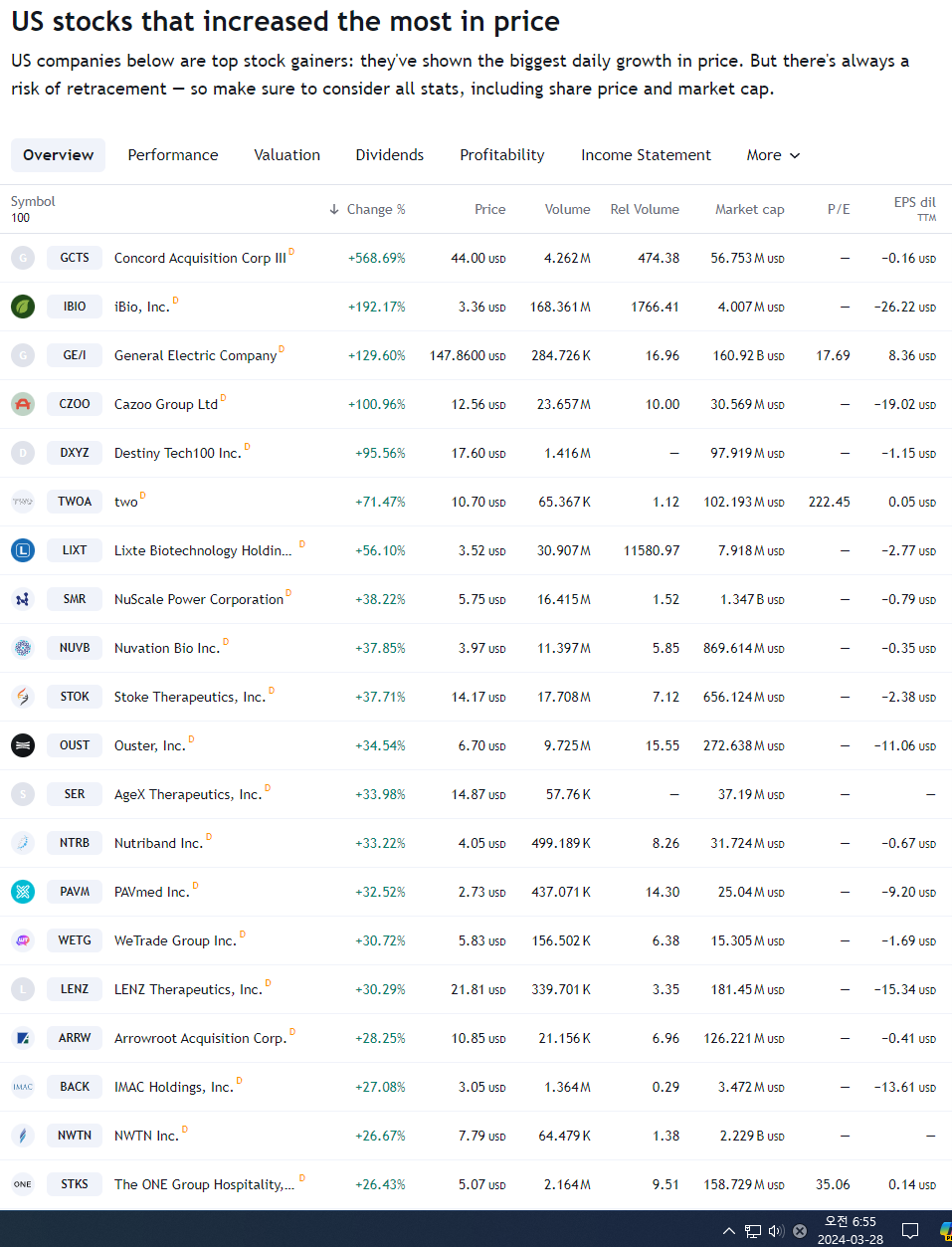
Task: Sort by Rel Volume column header
Action: coord(645,209)
